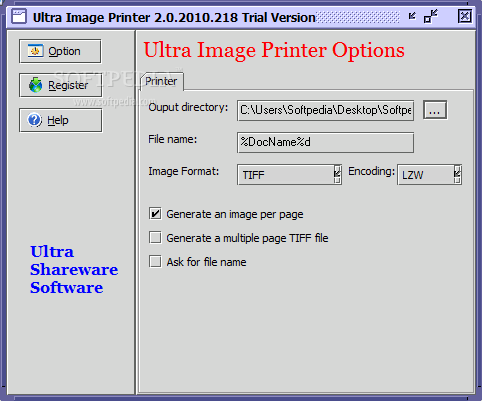The image size is (482, 401).
Task: Click the Option button
Action: 60,51
